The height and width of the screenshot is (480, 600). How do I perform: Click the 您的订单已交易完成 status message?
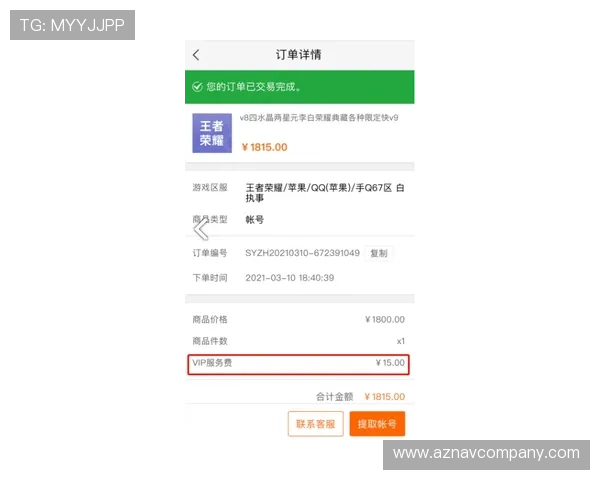(253, 87)
